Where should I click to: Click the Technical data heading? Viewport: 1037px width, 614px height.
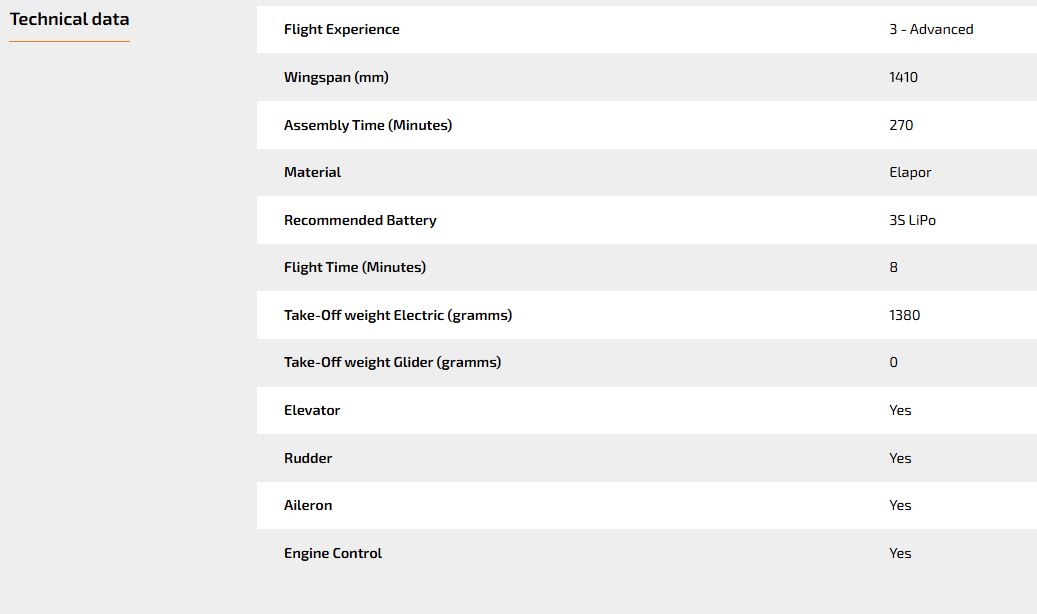coord(69,19)
